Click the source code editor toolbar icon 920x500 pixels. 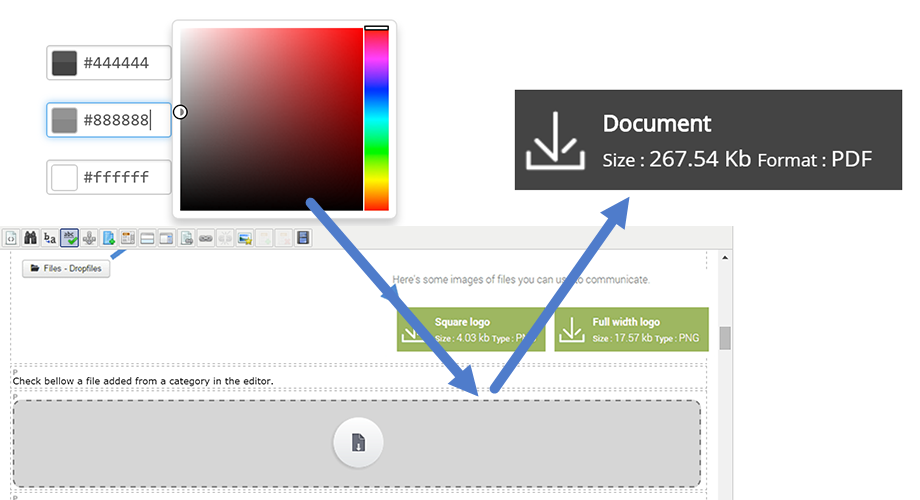pos(10,238)
